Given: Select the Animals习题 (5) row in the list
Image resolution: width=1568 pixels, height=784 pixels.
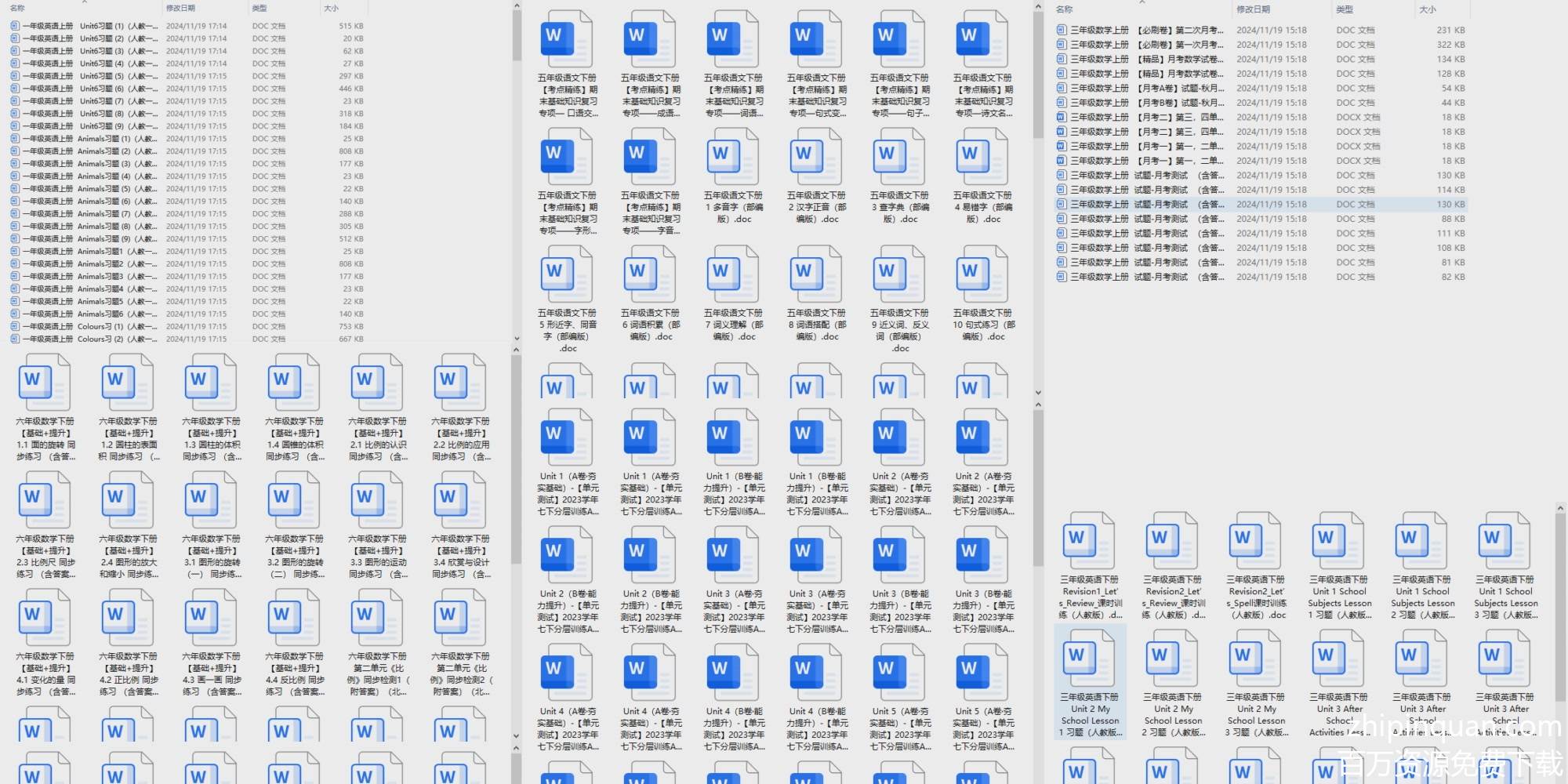Looking at the screenshot, I should pos(86,189).
